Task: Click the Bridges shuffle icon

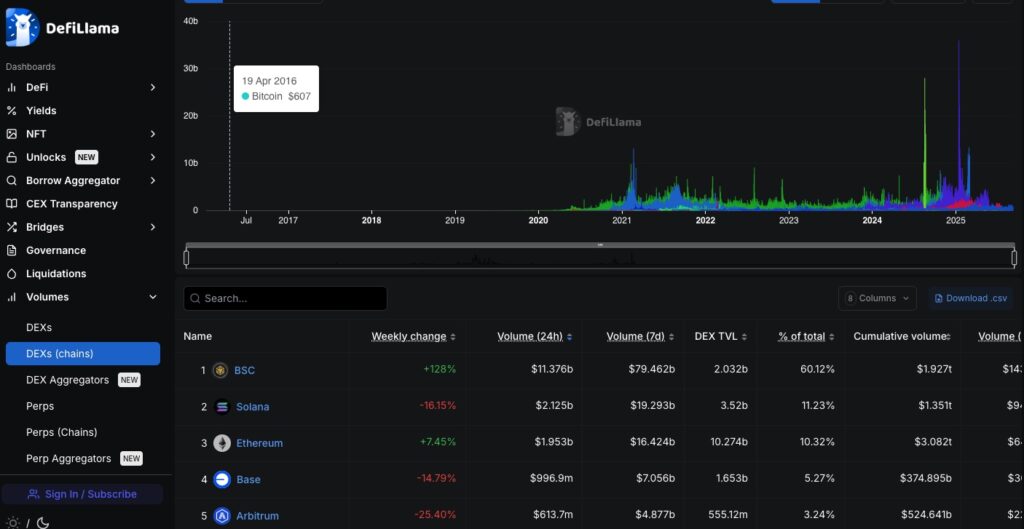Action: coord(12,227)
